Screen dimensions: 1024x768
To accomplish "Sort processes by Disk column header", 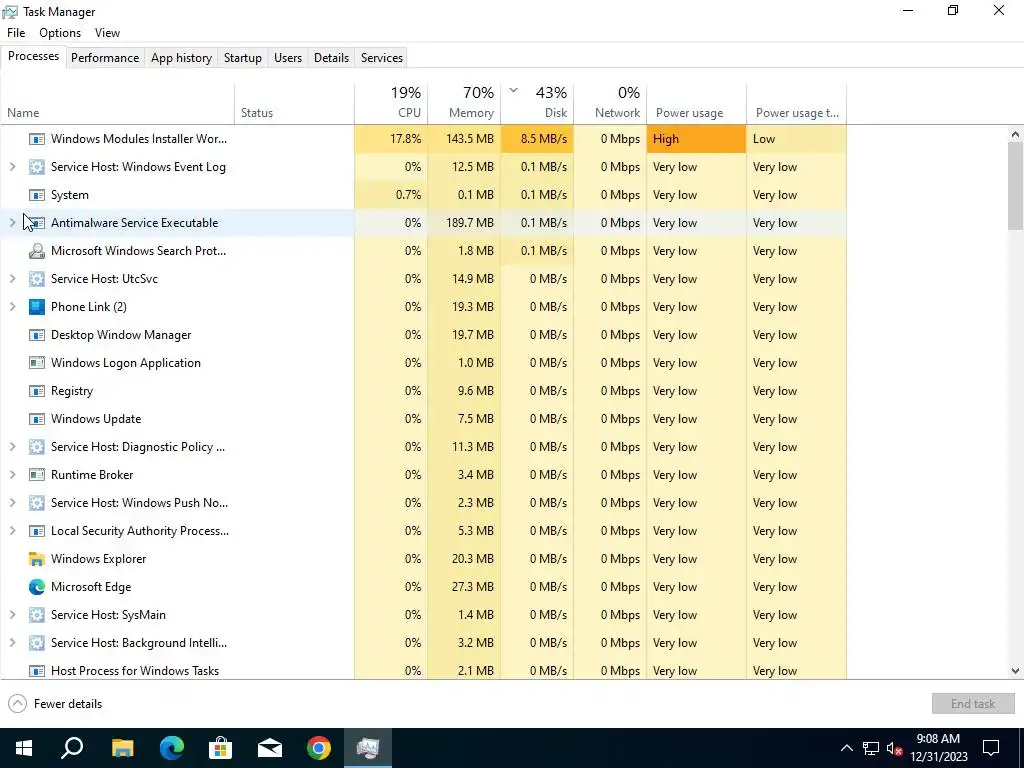I will click(x=537, y=103).
